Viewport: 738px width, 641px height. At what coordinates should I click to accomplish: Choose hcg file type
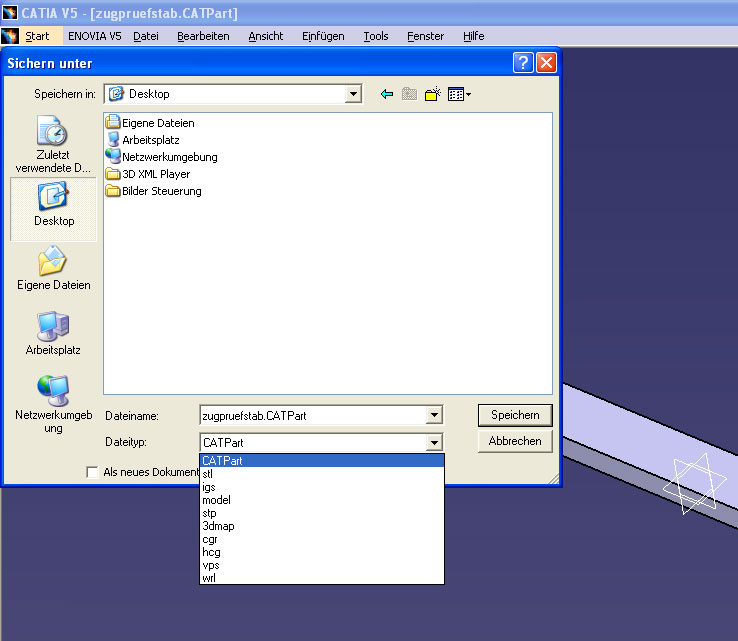coord(322,552)
